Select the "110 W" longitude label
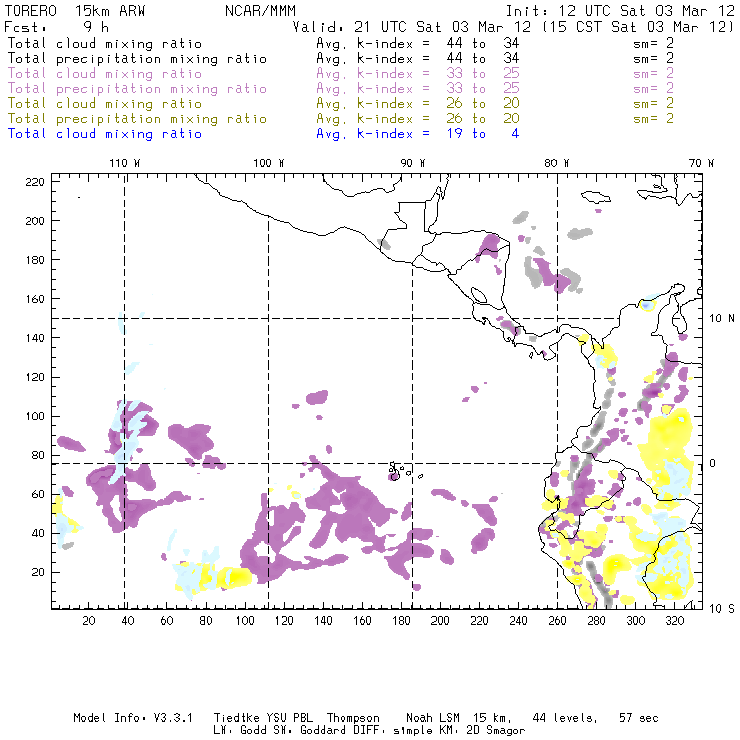 pos(125,163)
